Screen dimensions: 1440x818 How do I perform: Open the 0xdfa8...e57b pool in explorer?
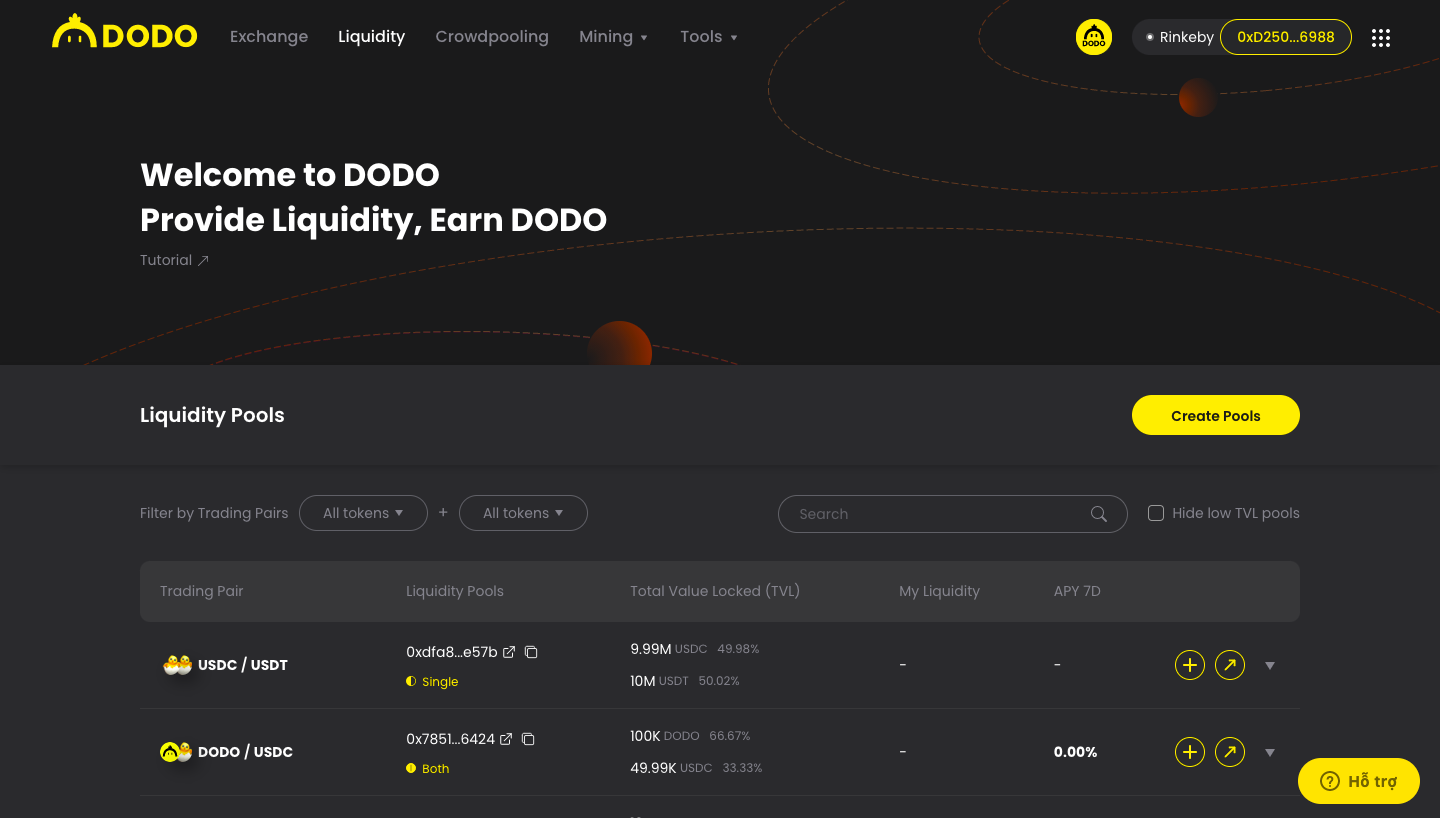coord(509,652)
